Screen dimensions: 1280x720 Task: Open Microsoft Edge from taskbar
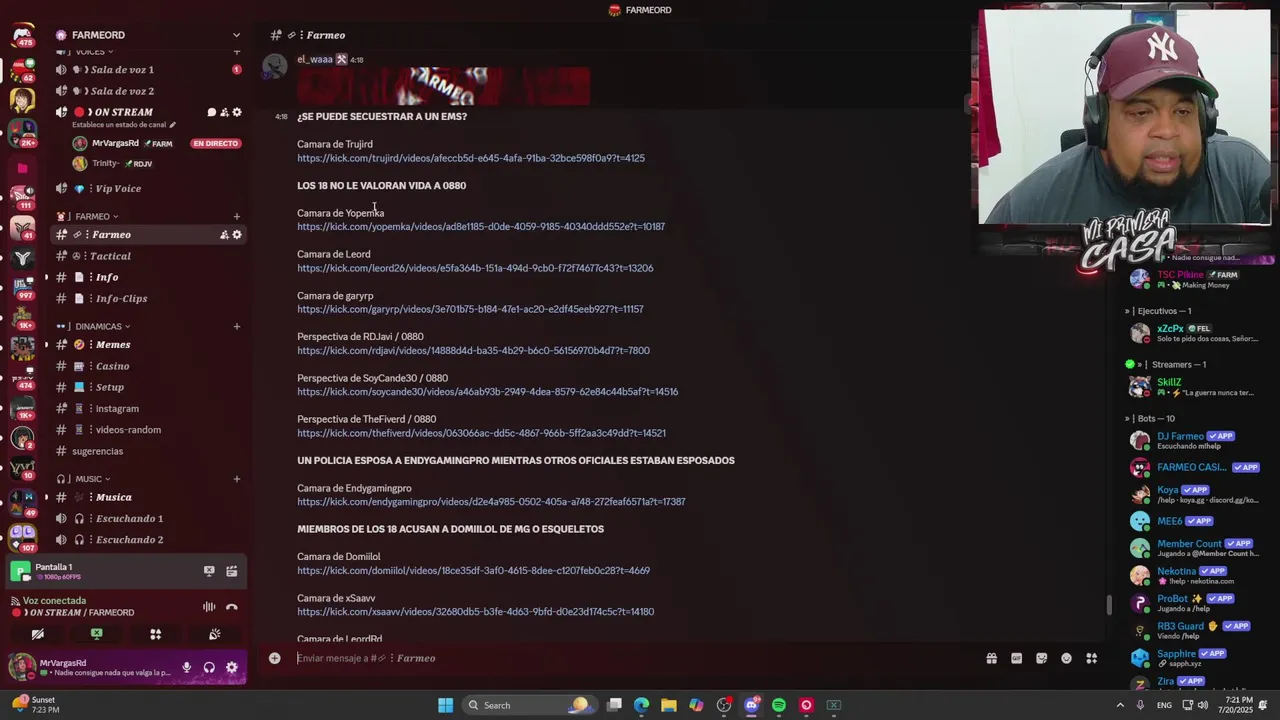pos(641,705)
